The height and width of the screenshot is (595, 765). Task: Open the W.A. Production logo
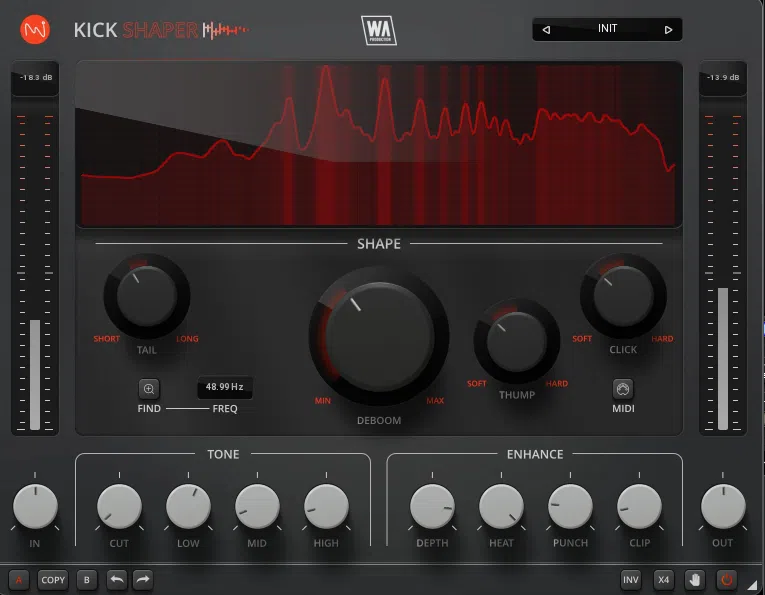pos(379,30)
